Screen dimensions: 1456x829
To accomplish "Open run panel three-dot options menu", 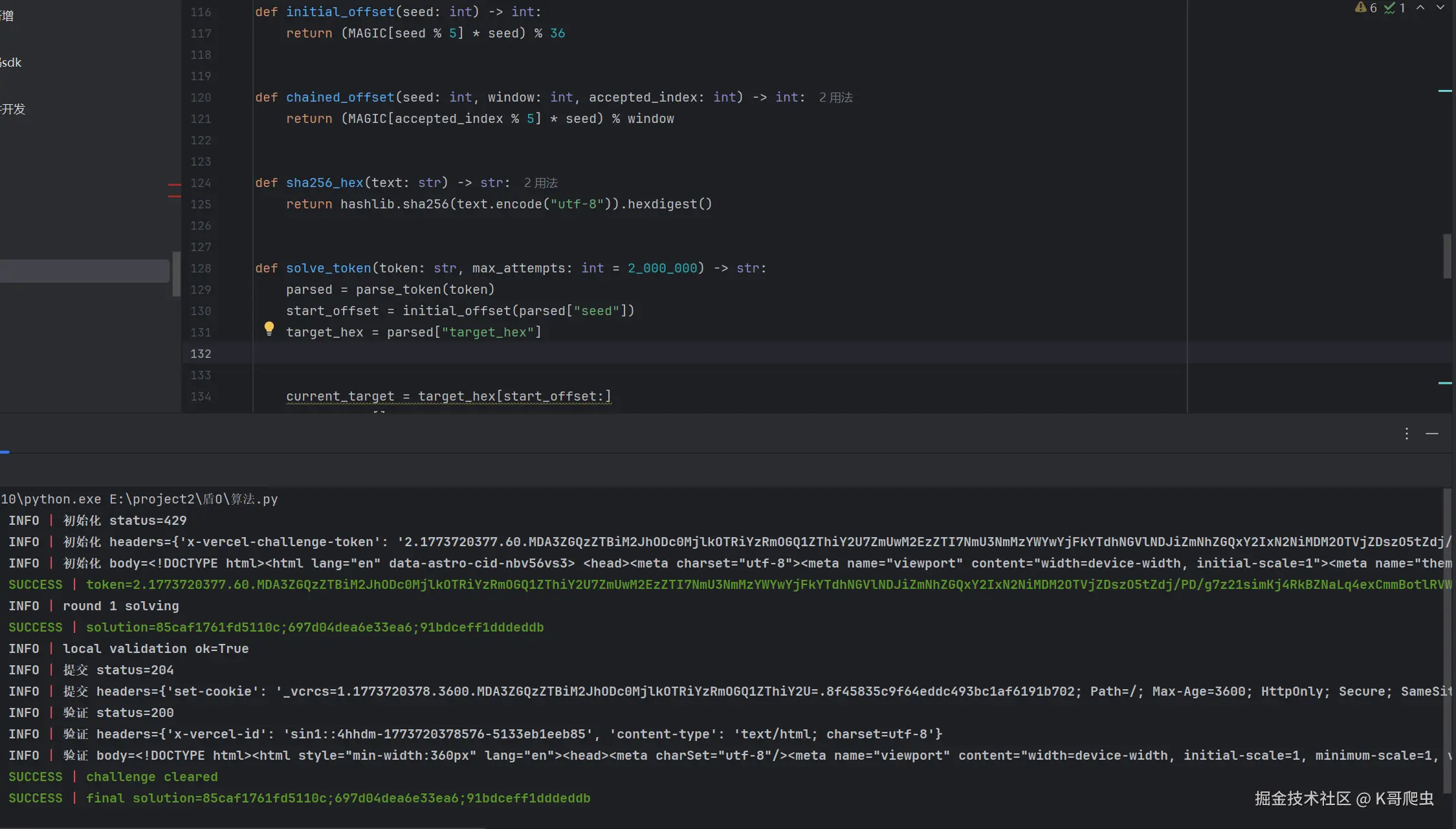I will click(x=1407, y=434).
